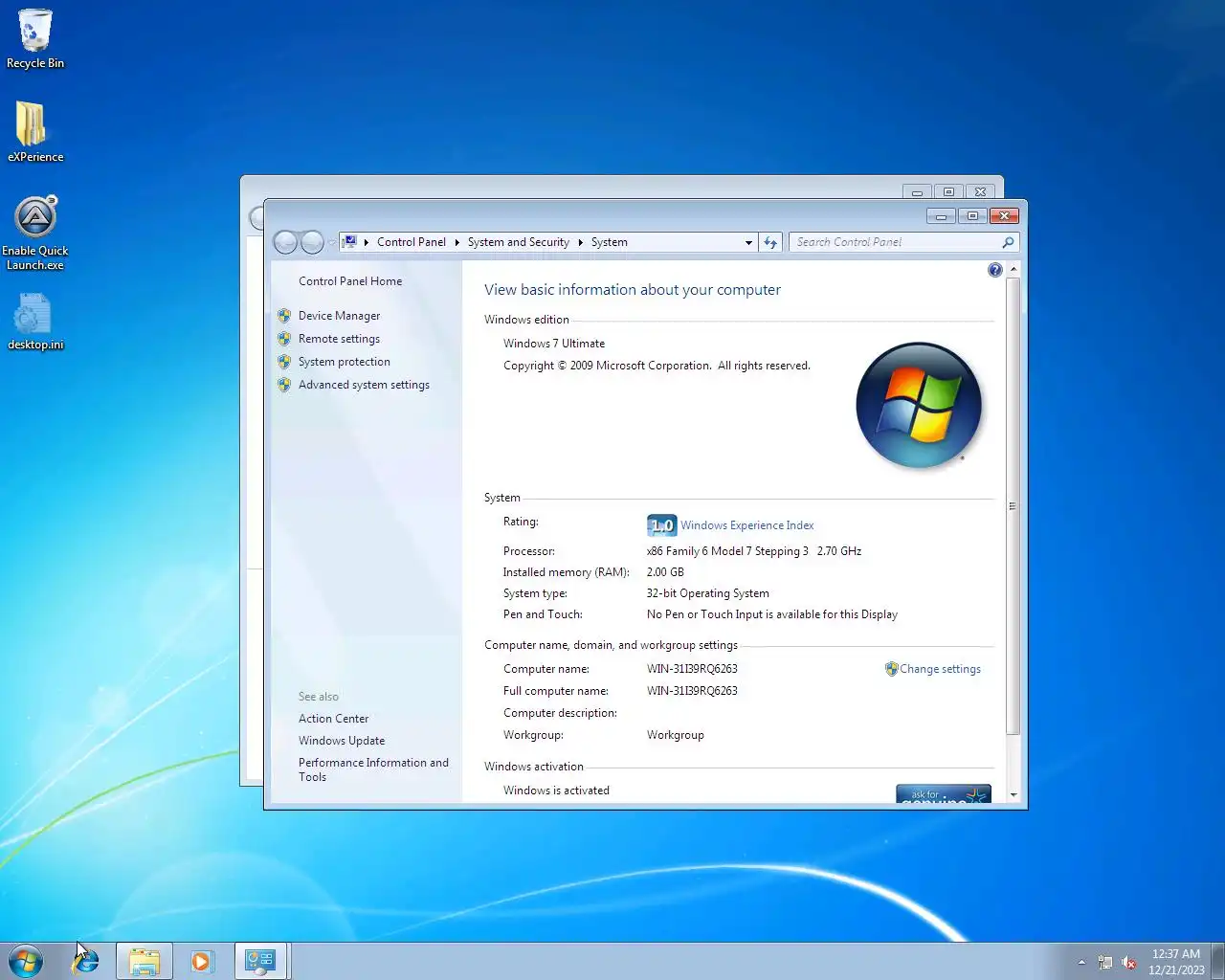
Task: Click the shield icon beside Change settings
Action: coord(891,669)
